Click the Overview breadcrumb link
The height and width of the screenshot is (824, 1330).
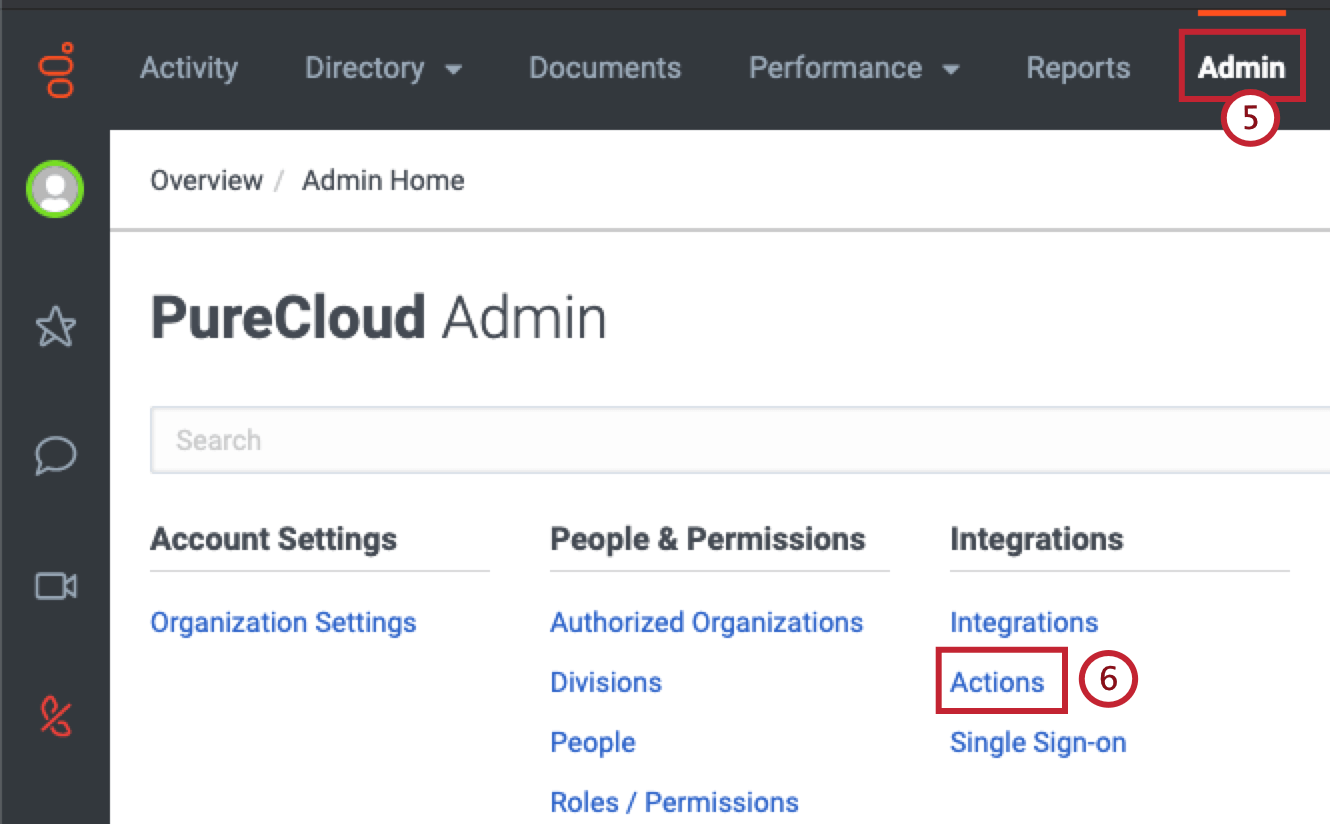click(x=207, y=180)
